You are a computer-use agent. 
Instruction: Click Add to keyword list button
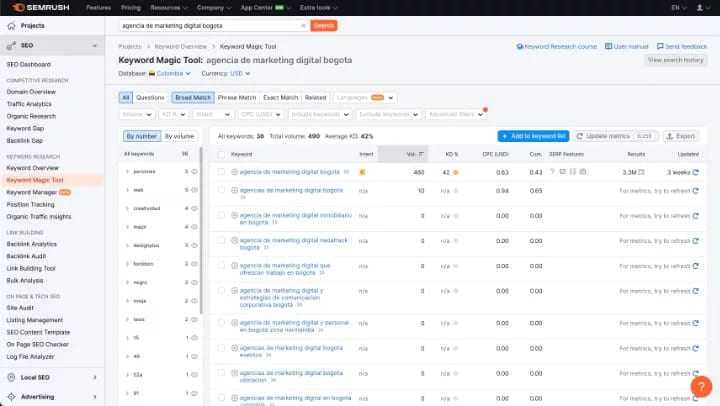(533, 136)
